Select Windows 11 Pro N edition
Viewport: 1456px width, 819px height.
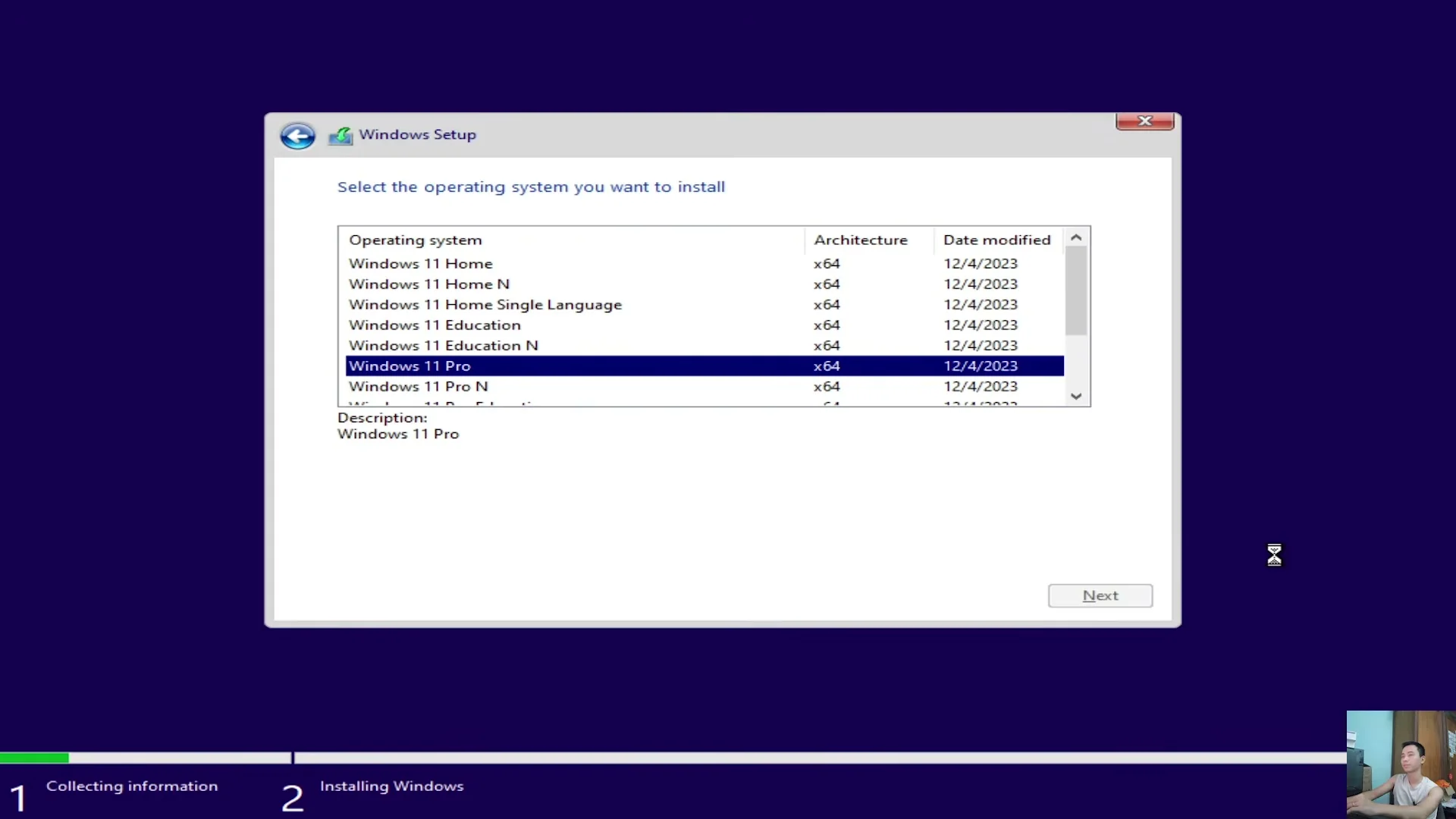pos(704,386)
